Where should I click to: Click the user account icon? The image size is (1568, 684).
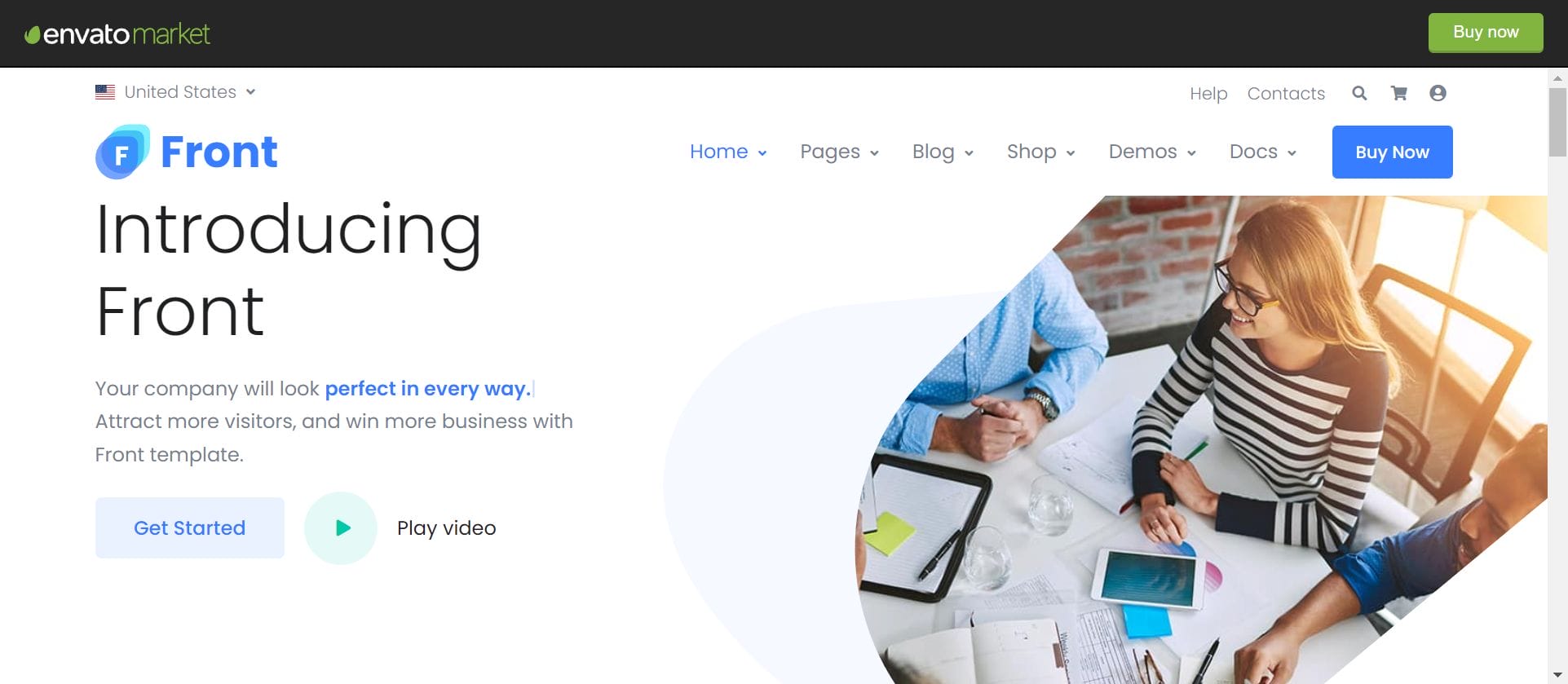(1438, 93)
